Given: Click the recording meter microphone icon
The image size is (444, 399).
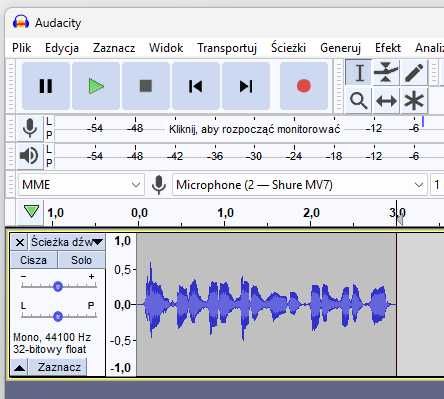Looking at the screenshot, I should coord(30,128).
